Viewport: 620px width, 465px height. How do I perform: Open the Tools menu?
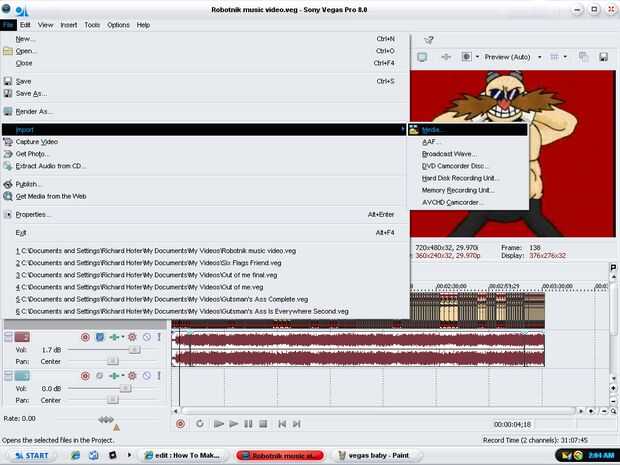tap(92, 25)
